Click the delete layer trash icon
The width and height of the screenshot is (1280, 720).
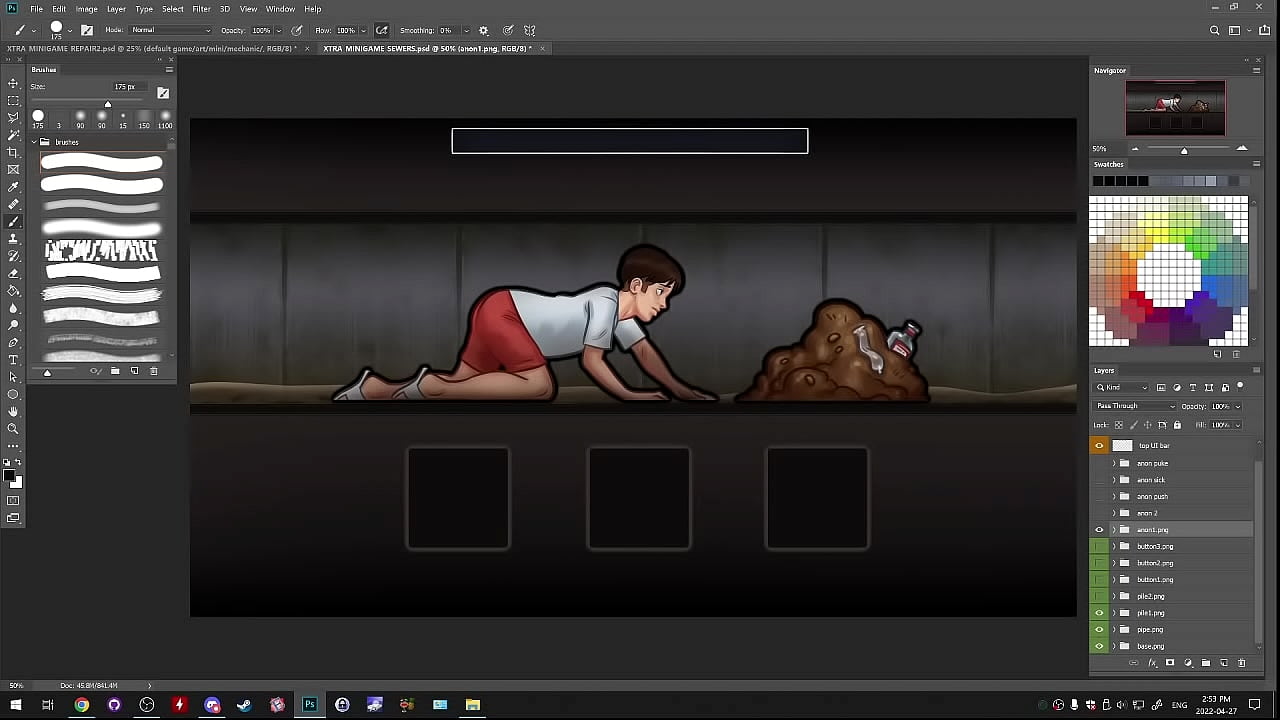tap(1242, 663)
